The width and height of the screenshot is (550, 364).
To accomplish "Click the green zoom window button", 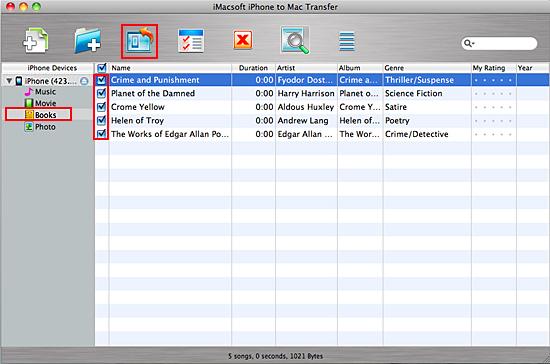I will point(36,6).
